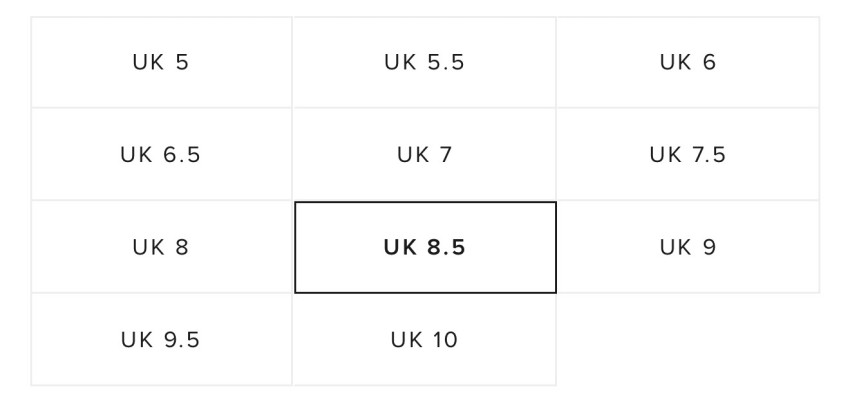Set the shoe size to UK 9.5

(x=161, y=340)
